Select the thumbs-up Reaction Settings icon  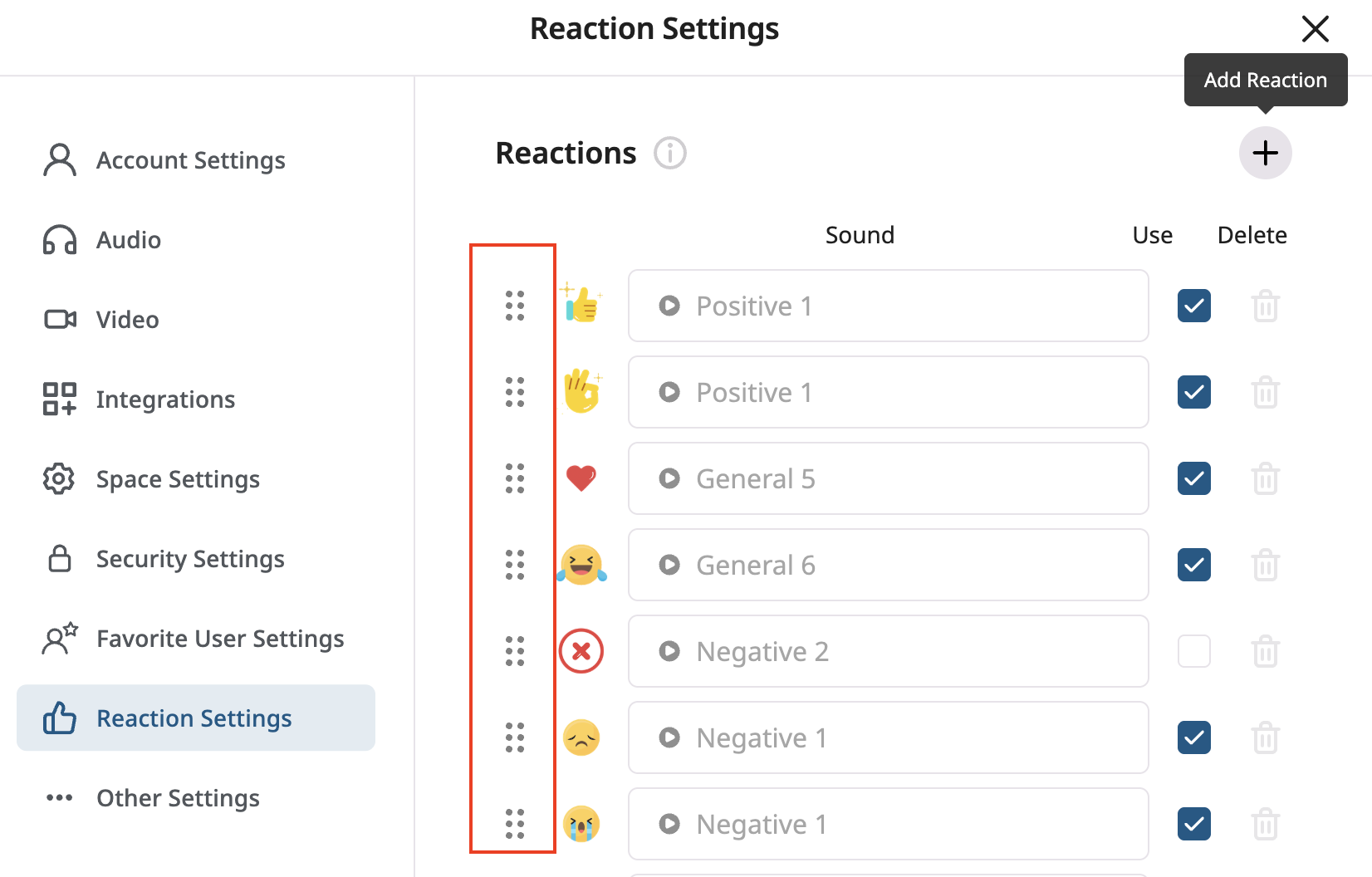click(x=58, y=718)
